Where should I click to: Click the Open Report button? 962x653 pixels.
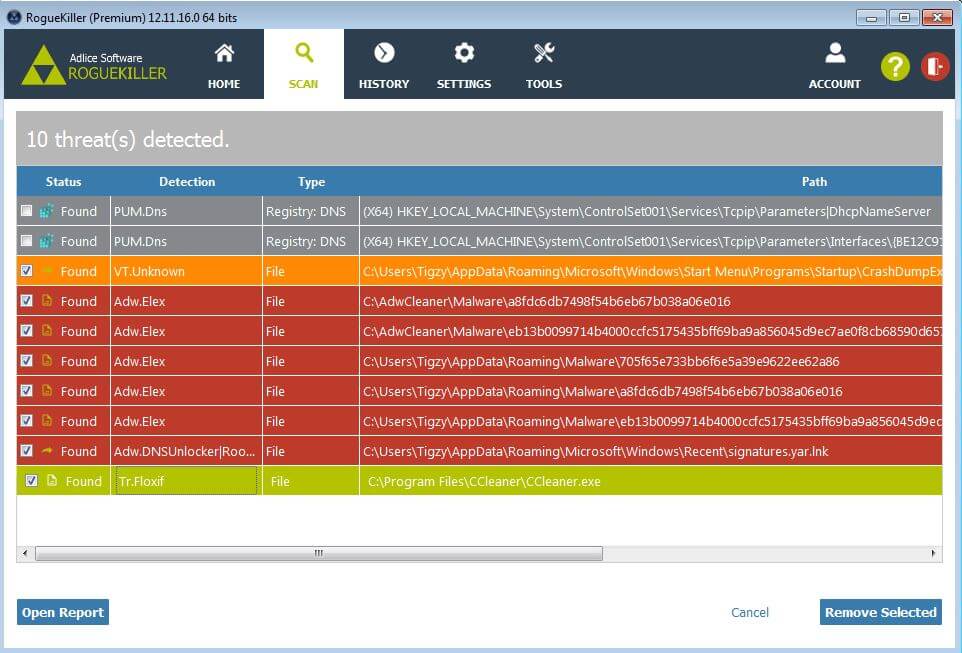pos(63,612)
